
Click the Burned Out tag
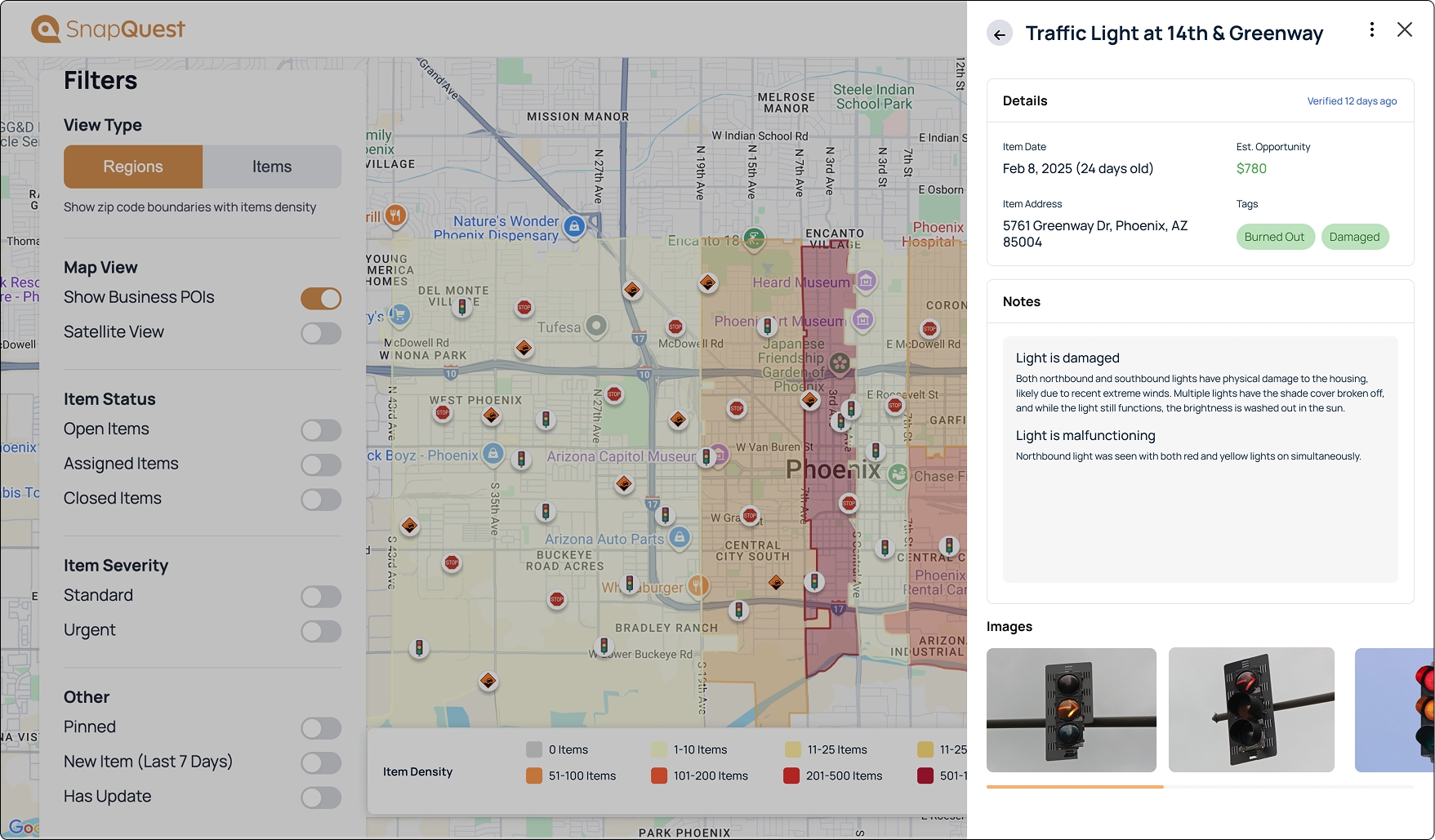pos(1274,237)
